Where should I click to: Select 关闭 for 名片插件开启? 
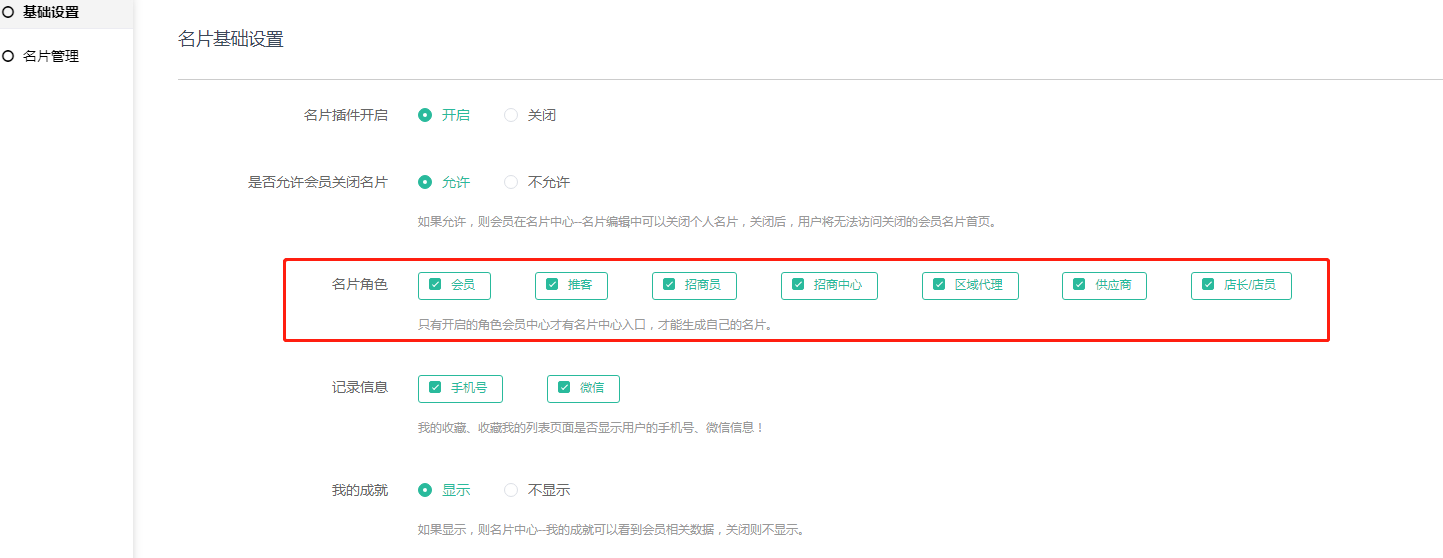pyautogui.click(x=511, y=115)
